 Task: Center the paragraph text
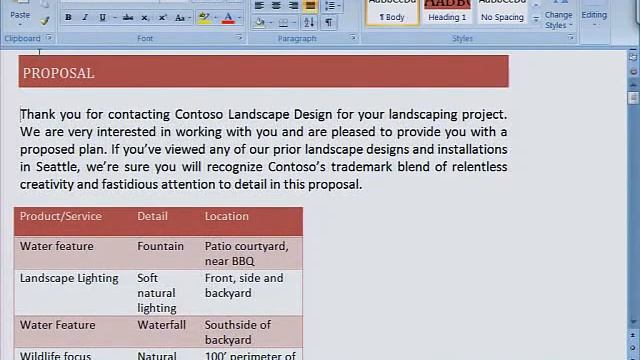[x=276, y=5]
